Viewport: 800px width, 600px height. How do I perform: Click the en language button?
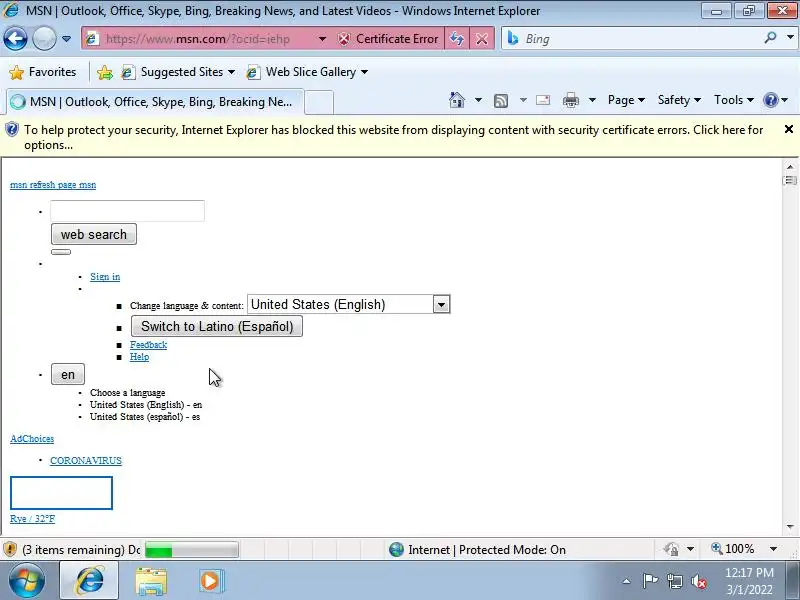(x=68, y=374)
